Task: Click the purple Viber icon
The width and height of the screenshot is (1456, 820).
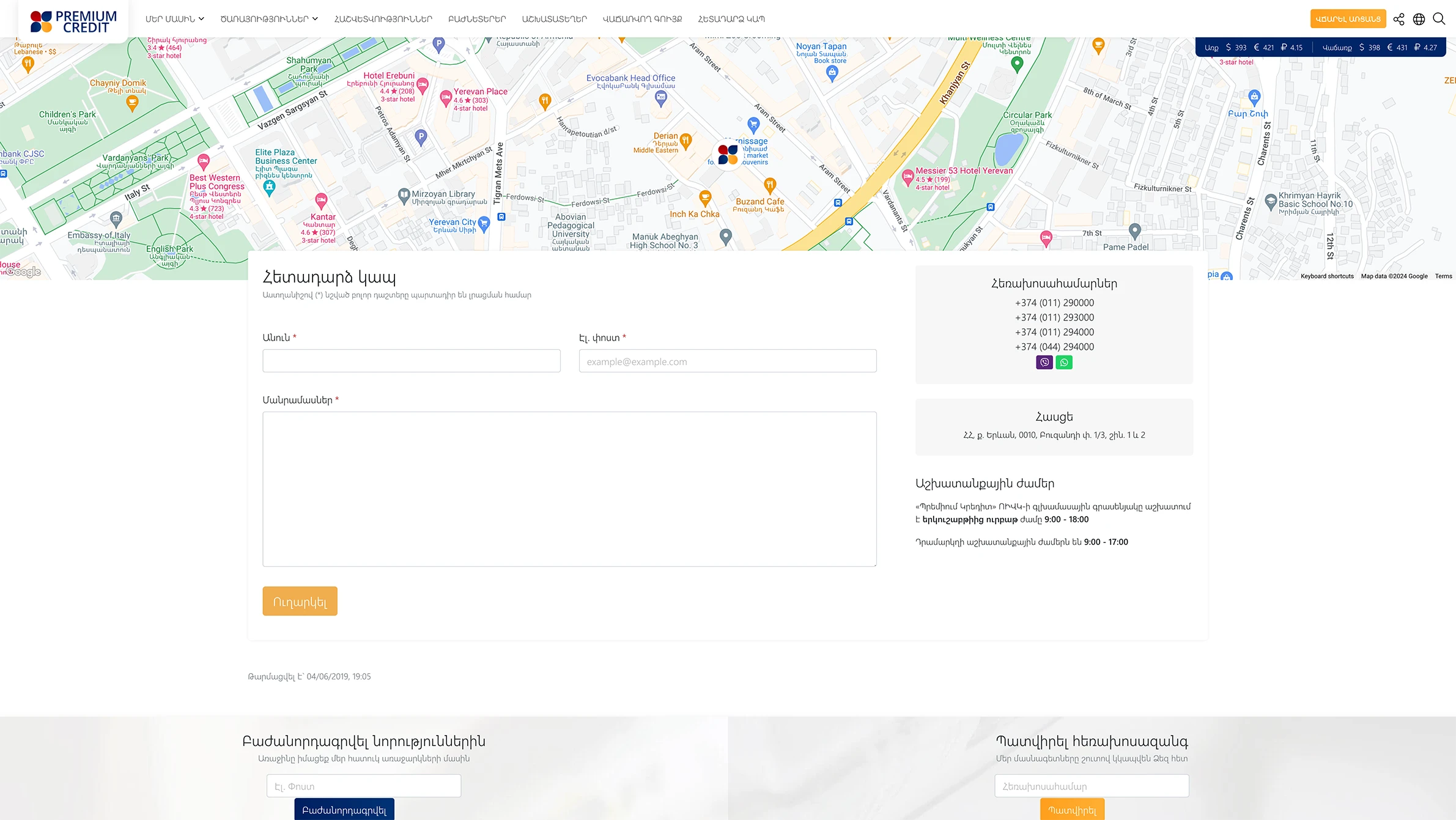Action: tap(1044, 363)
